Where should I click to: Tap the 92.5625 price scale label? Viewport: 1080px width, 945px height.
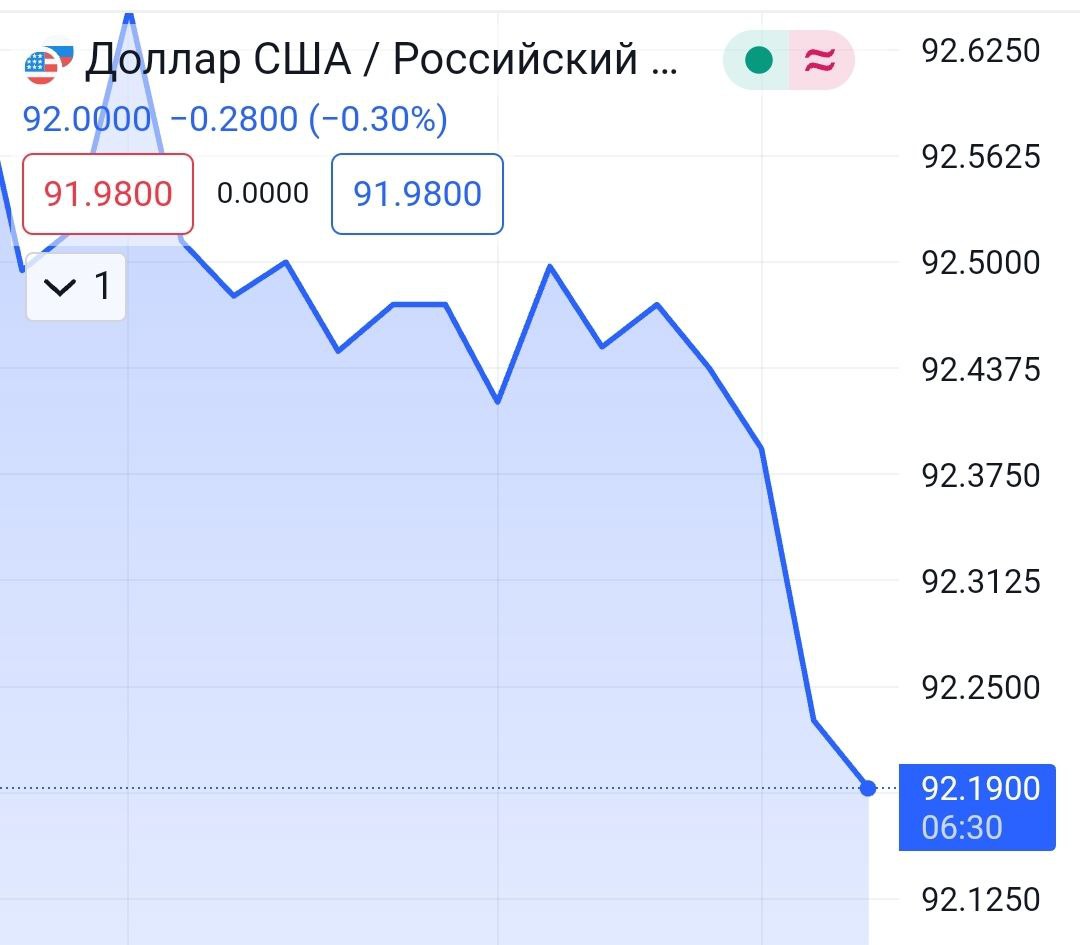[x=980, y=157]
